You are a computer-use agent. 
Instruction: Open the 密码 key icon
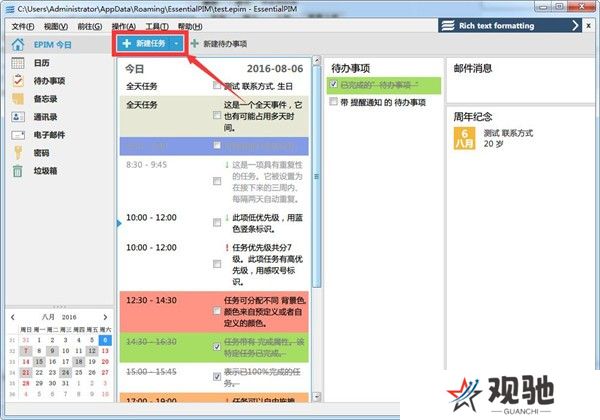(18, 153)
